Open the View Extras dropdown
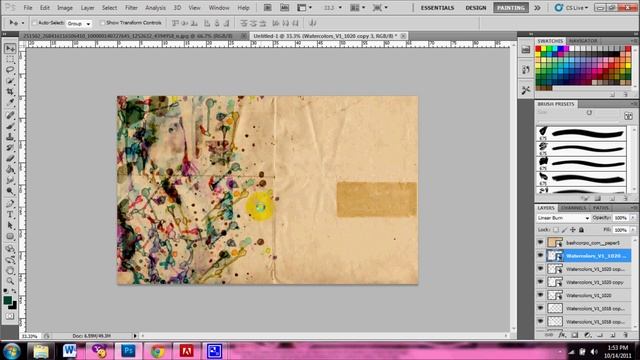640x360 pixels. tap(304, 7)
